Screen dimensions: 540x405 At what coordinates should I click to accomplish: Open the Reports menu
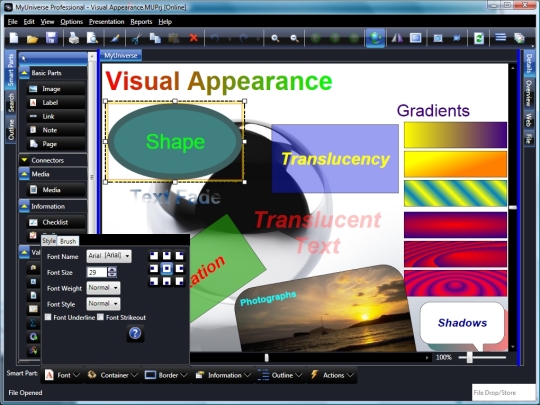tap(141, 22)
